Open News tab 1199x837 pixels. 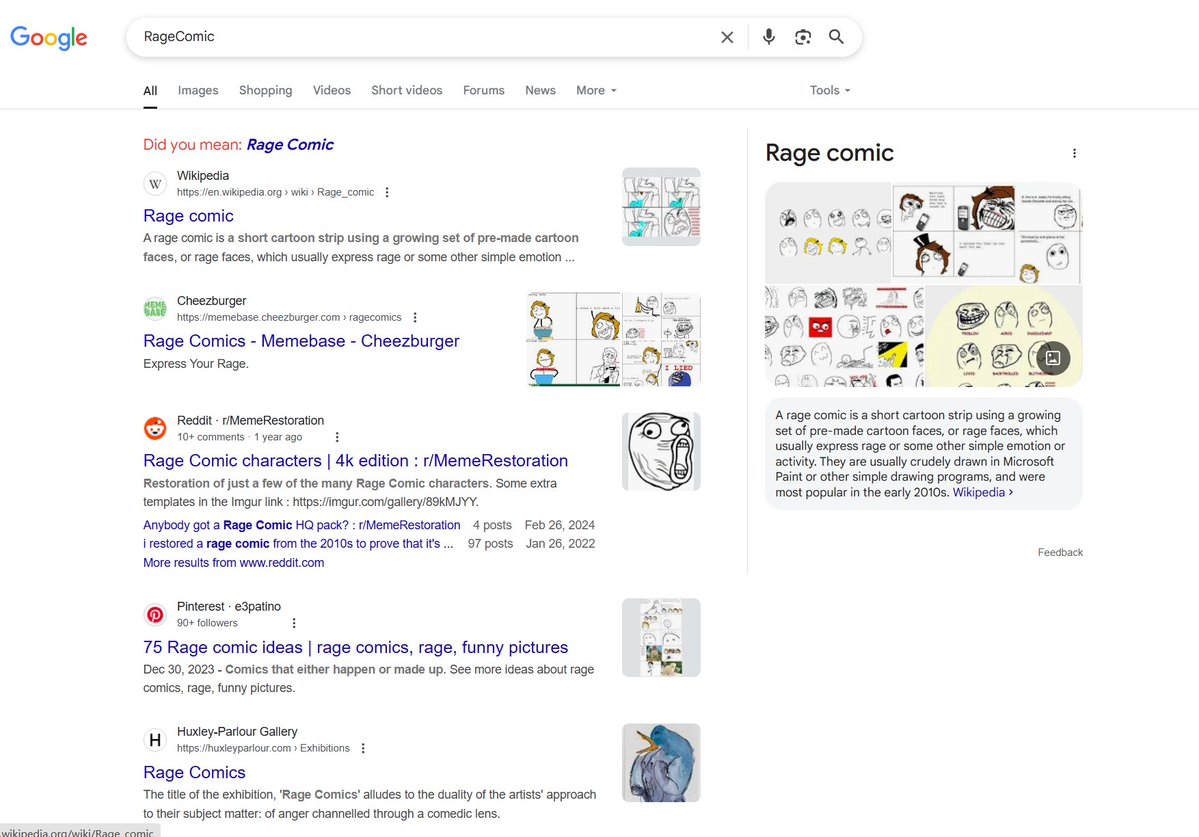tap(540, 90)
